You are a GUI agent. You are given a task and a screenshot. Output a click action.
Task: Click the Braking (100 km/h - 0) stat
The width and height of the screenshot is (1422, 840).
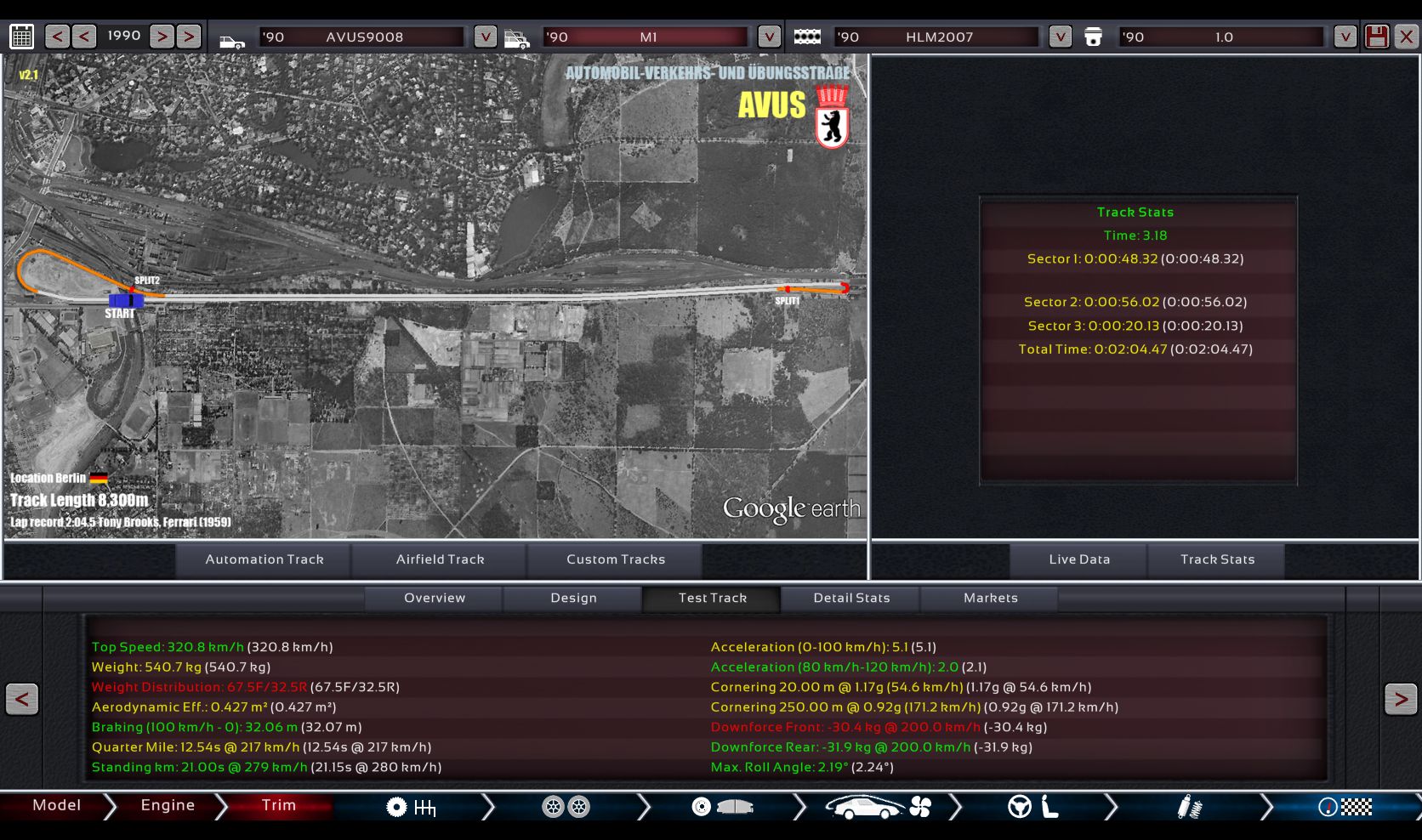226,728
